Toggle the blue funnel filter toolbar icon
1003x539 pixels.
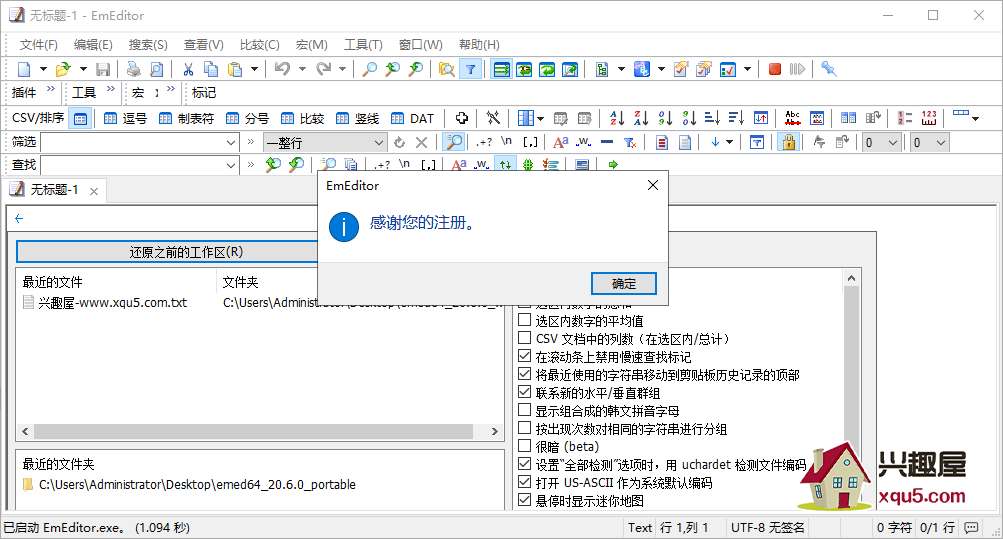(x=471, y=69)
